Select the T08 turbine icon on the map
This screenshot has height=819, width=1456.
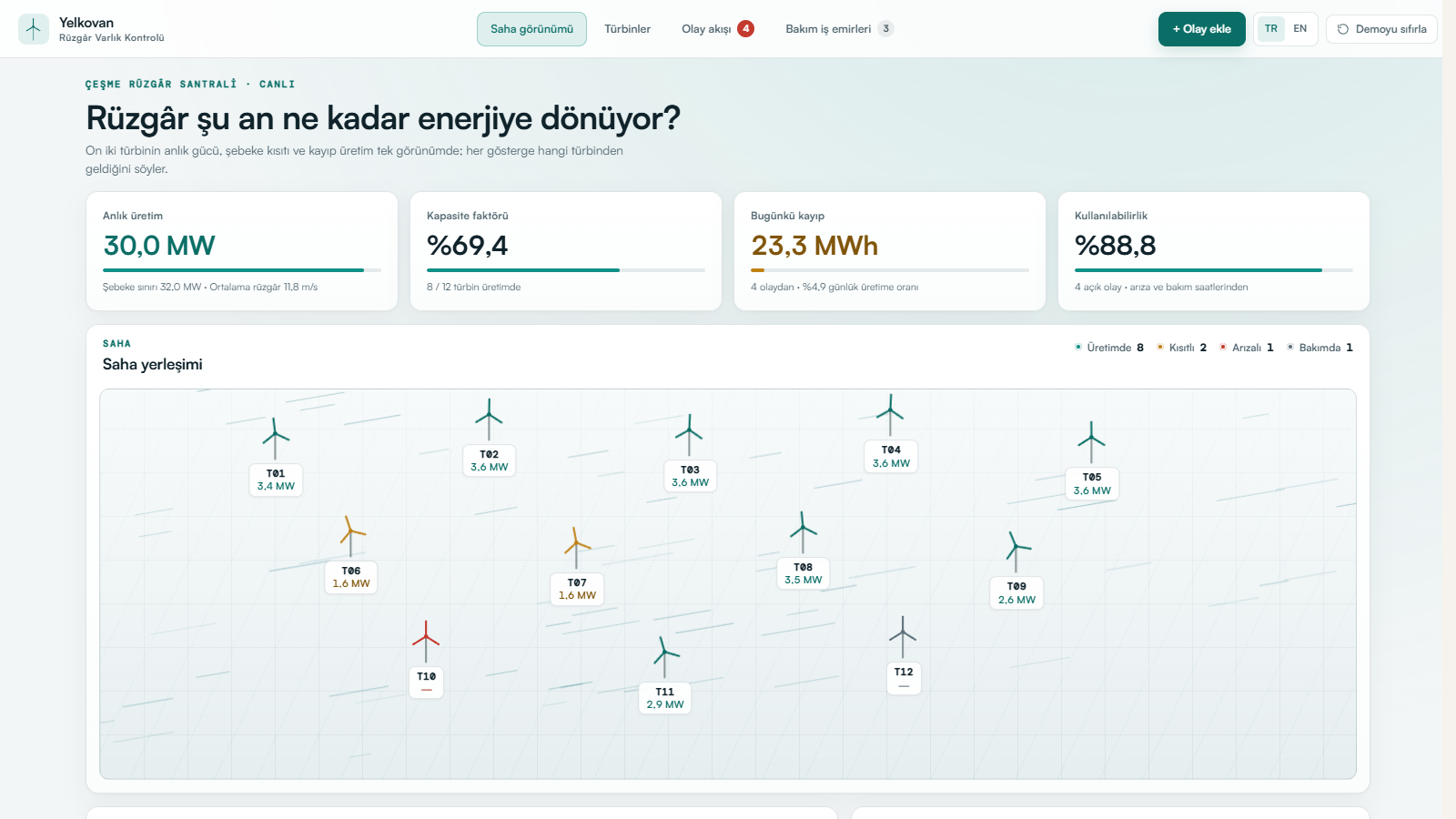point(803,533)
